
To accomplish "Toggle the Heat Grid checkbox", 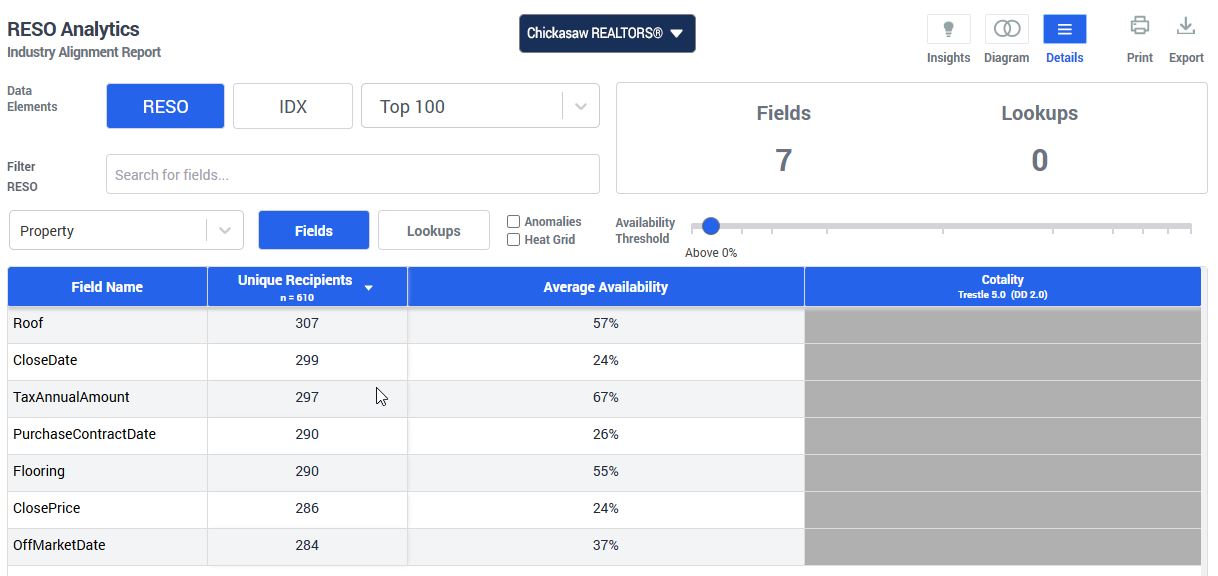I will (514, 240).
